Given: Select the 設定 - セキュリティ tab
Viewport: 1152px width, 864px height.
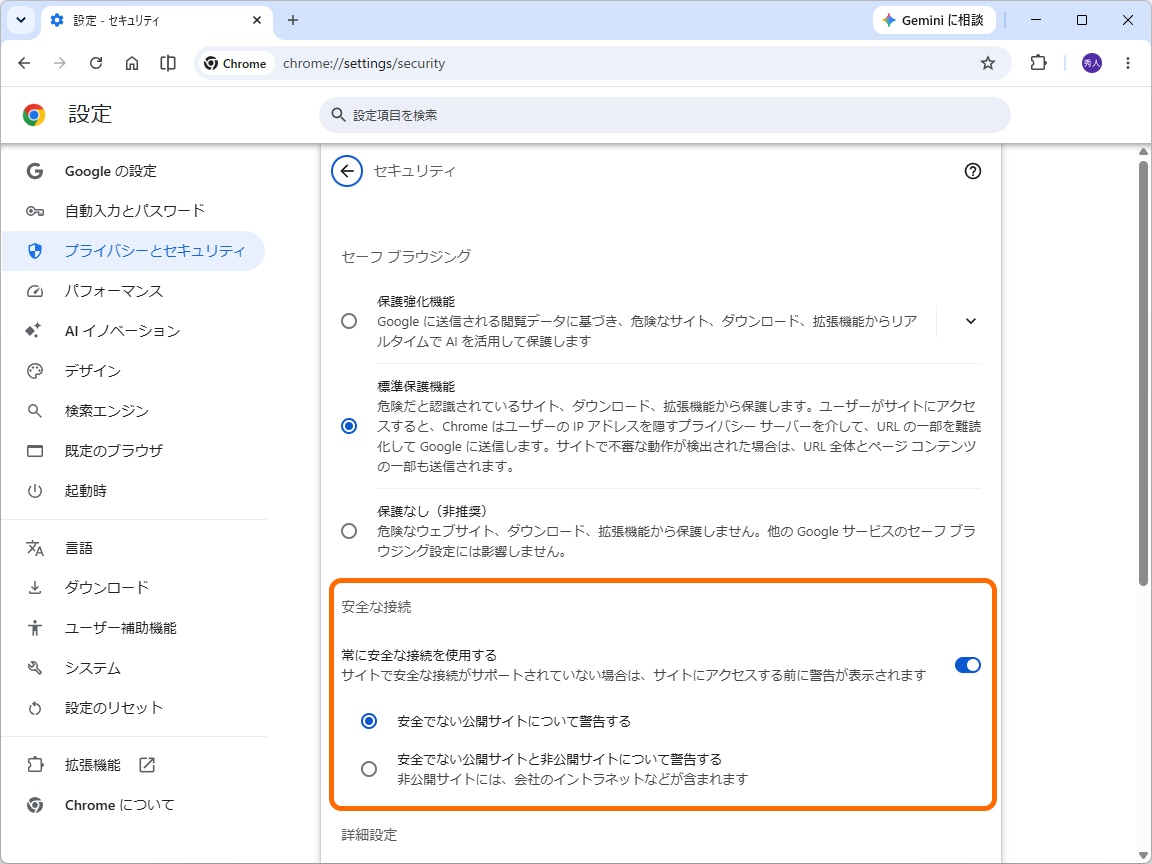Looking at the screenshot, I should [x=156, y=21].
